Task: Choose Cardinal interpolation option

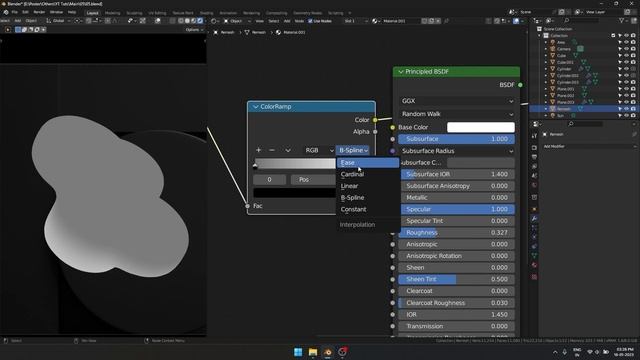Action: coord(368,174)
